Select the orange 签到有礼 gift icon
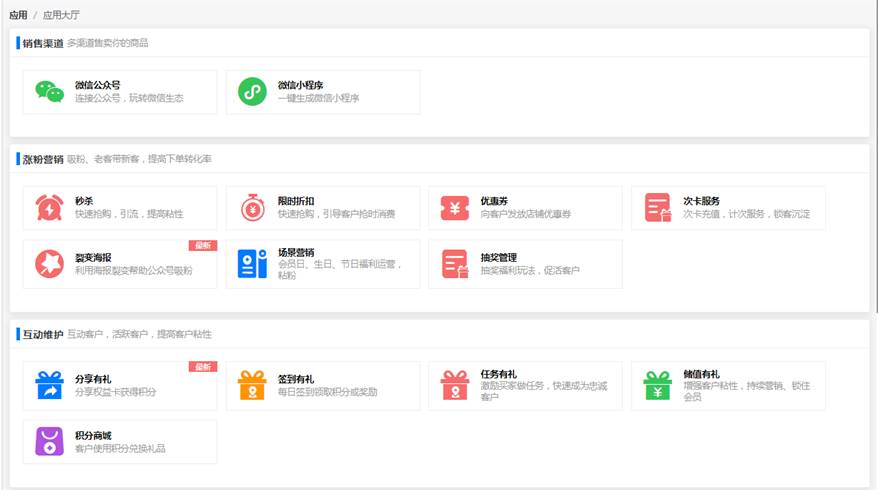The image size is (878, 490). coord(252,385)
